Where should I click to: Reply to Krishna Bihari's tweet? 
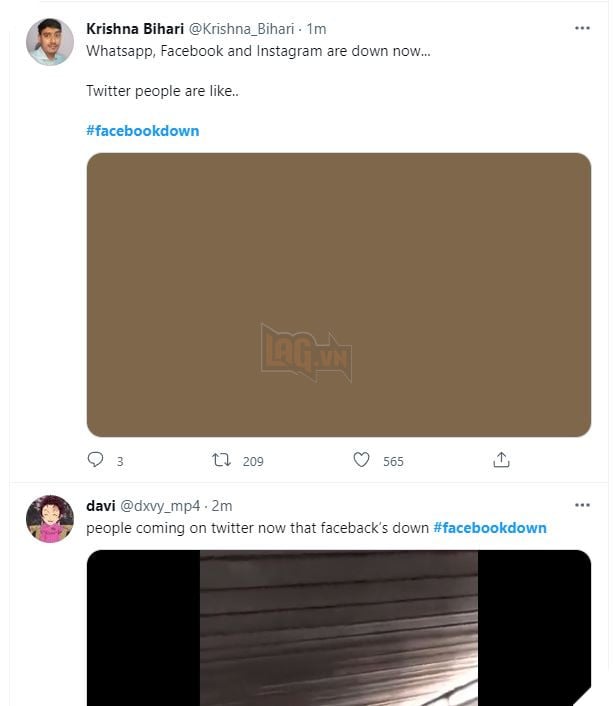[95, 460]
